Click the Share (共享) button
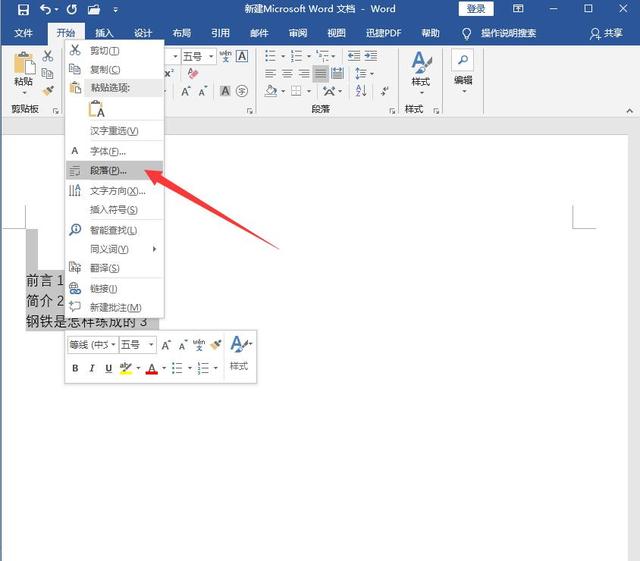The width and height of the screenshot is (640, 561). 606,33
